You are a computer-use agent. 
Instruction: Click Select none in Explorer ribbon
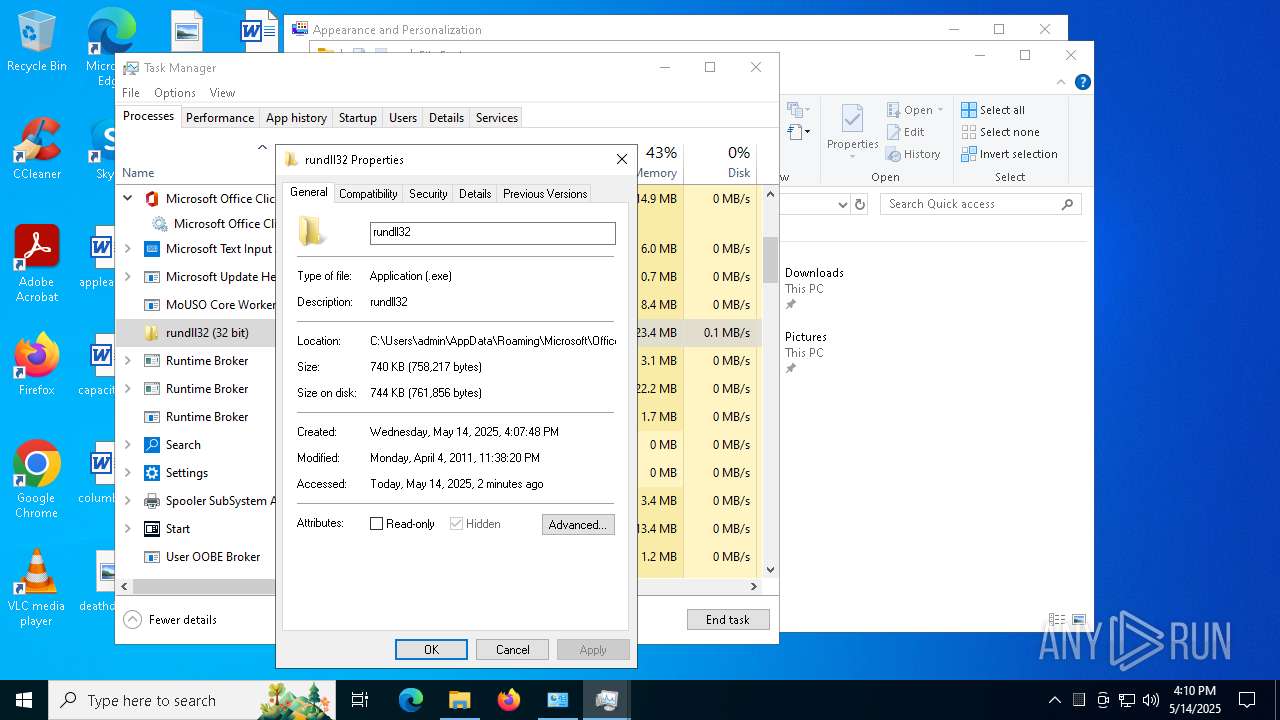click(1000, 132)
